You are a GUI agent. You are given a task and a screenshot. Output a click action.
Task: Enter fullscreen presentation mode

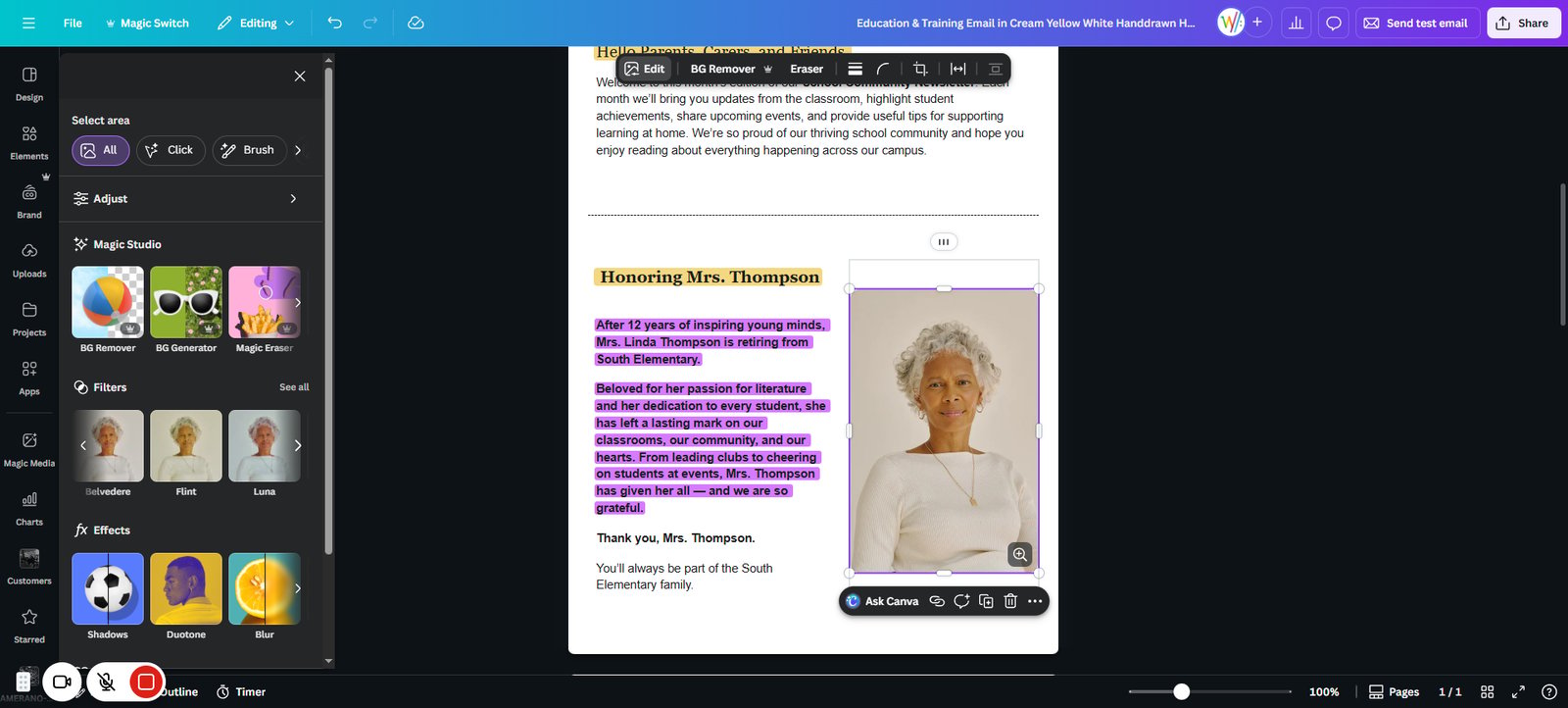1518,691
